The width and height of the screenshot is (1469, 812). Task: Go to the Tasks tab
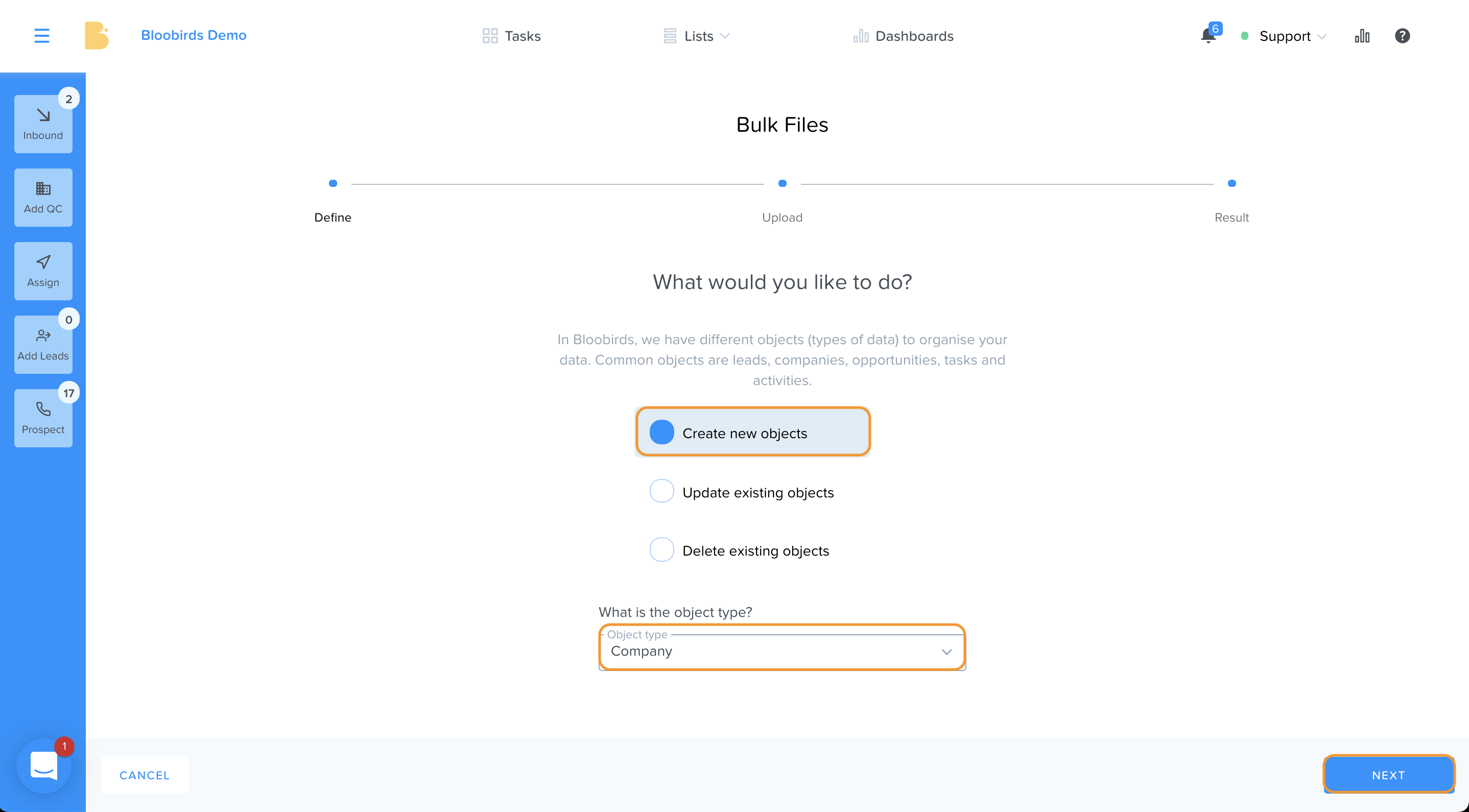511,36
